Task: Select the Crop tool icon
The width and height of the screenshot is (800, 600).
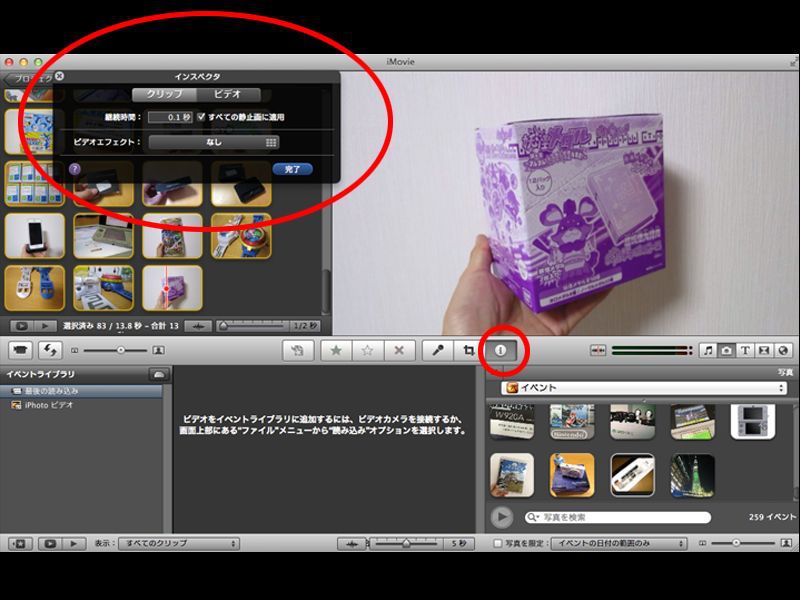Action: pos(468,351)
